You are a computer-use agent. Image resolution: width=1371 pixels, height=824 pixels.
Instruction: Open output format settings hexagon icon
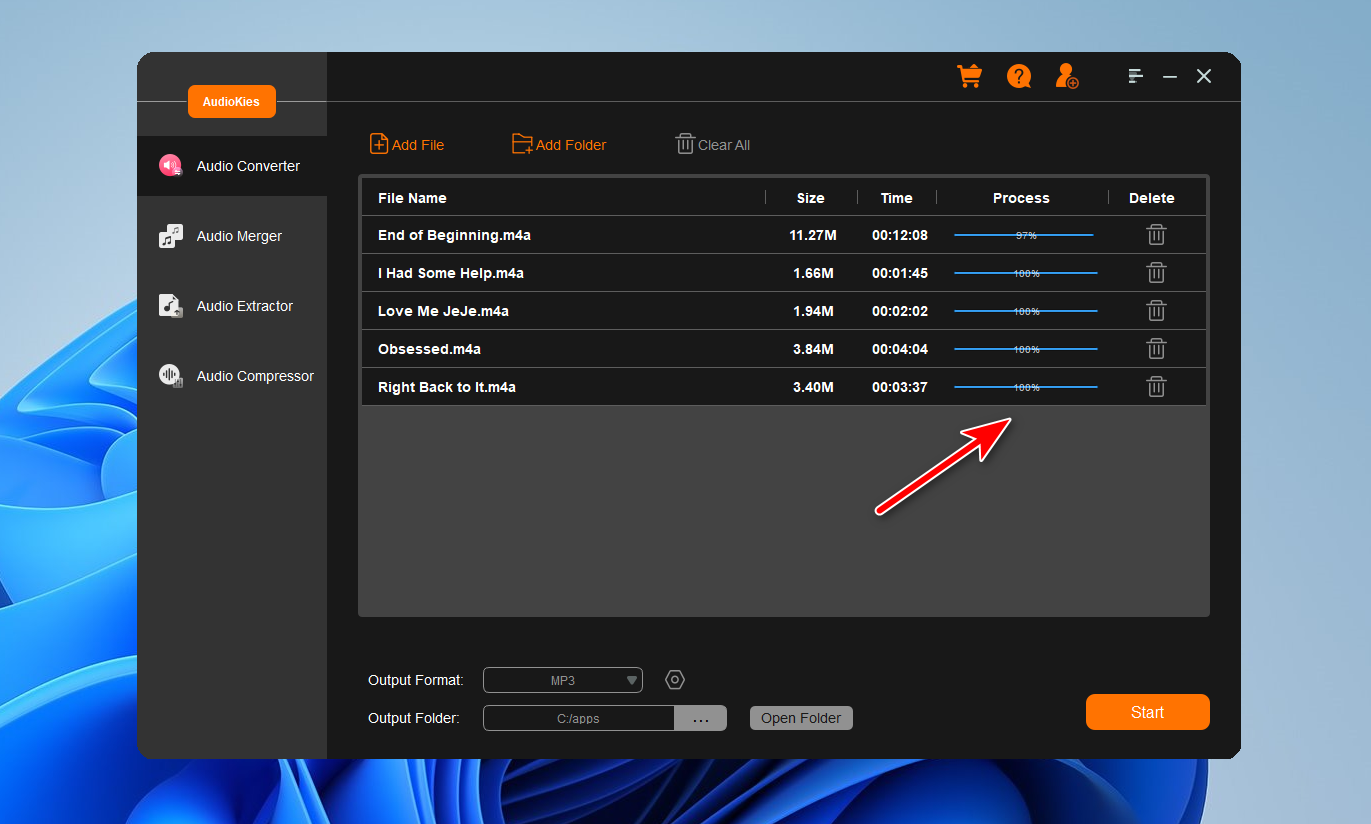(675, 680)
